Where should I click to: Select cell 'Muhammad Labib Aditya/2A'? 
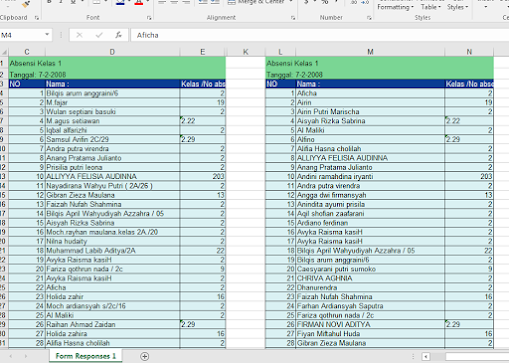tap(112, 251)
